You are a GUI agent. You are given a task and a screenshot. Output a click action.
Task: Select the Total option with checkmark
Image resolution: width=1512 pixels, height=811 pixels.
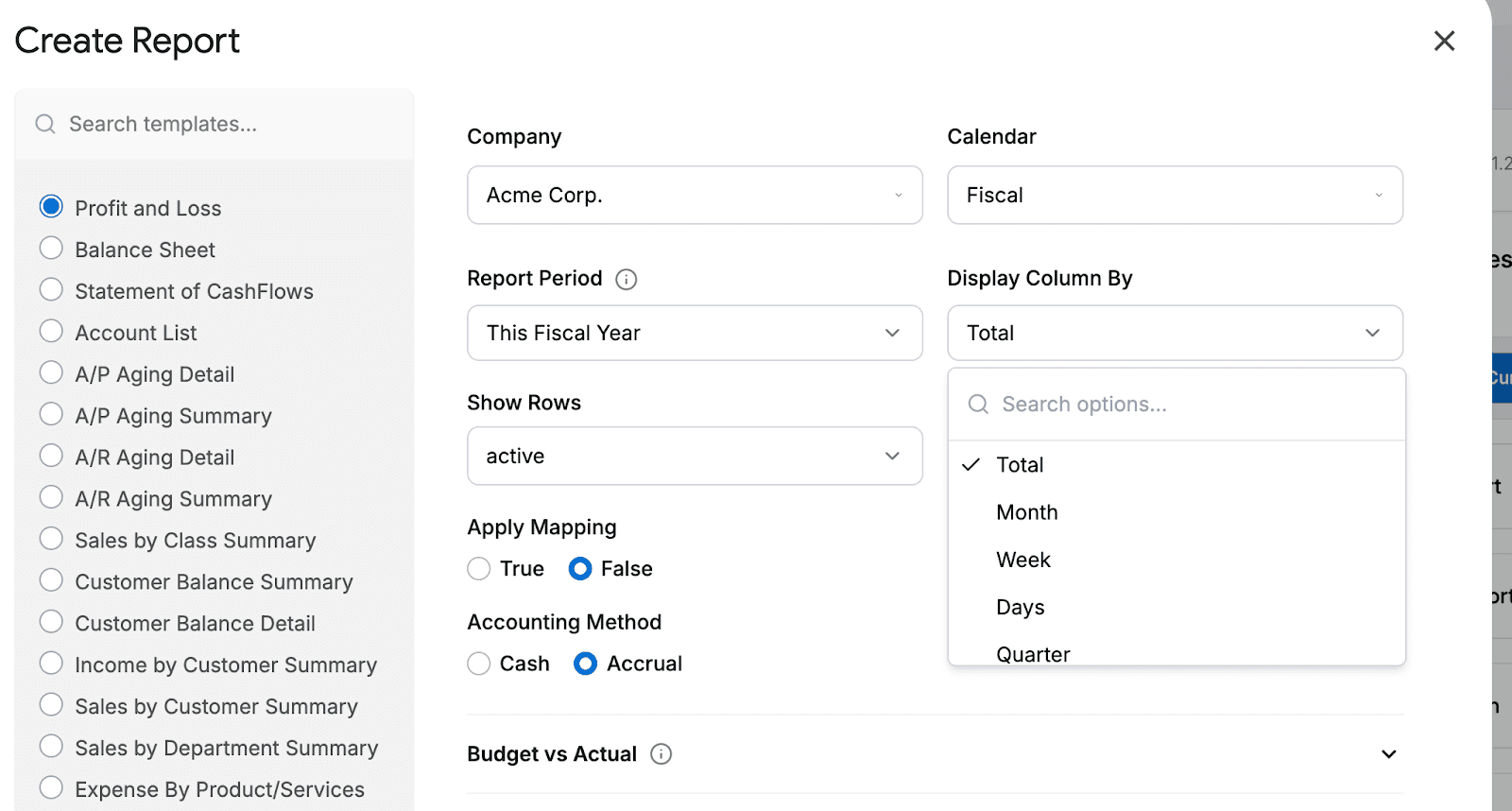coord(1021,465)
